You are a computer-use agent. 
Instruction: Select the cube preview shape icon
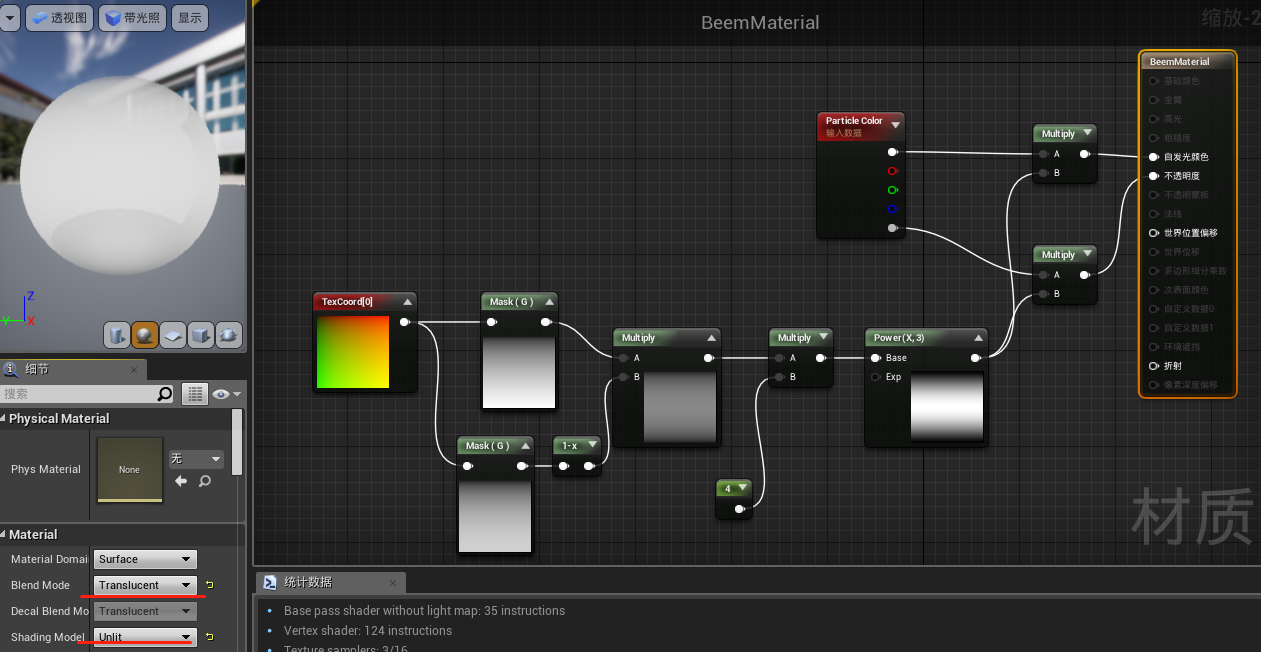click(x=200, y=336)
